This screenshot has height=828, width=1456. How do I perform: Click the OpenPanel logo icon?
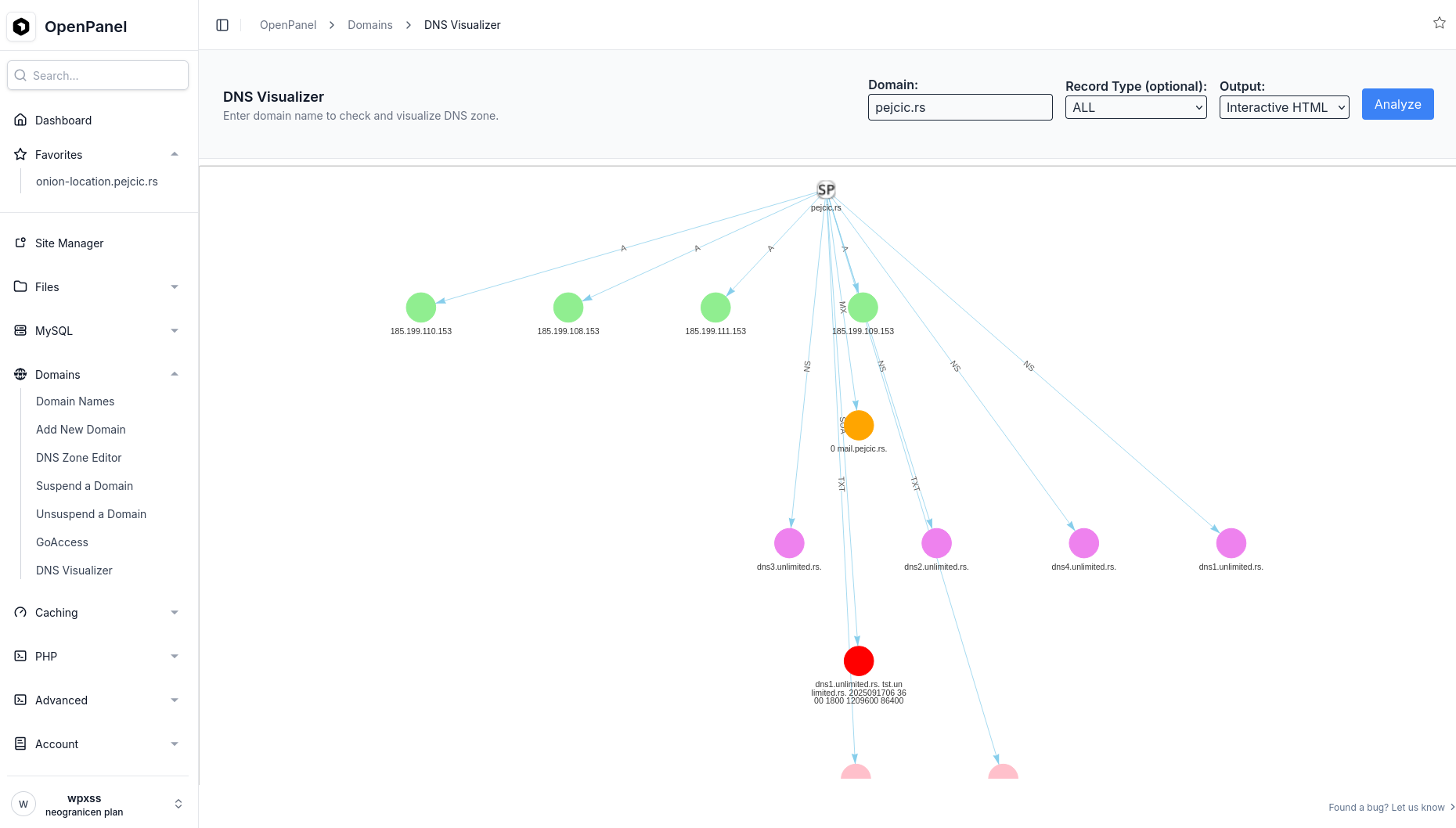(x=21, y=26)
